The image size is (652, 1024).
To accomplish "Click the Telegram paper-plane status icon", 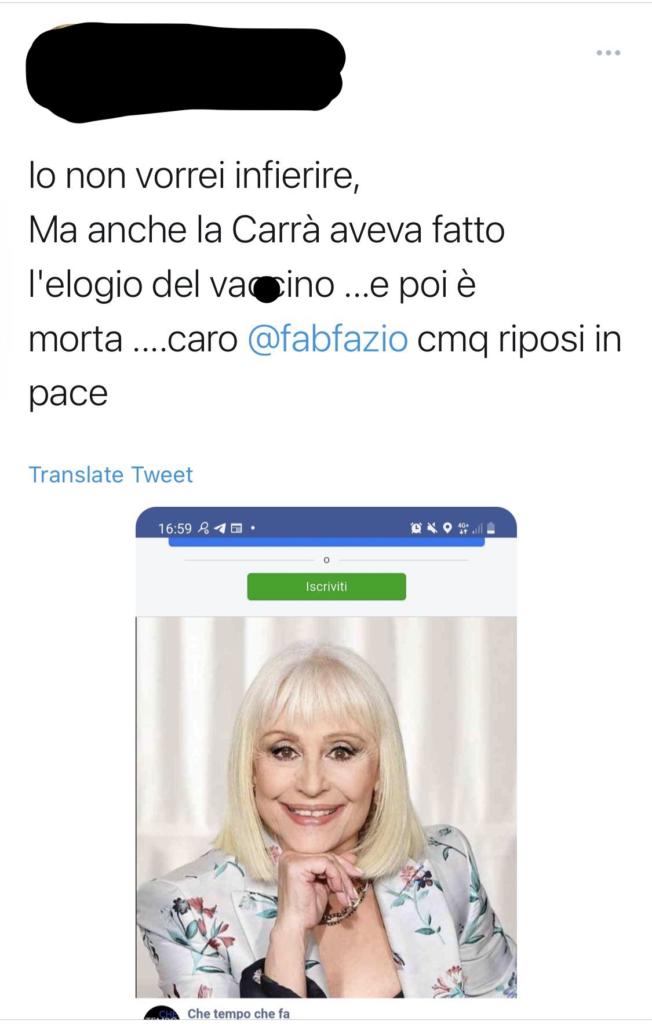I will 220,528.
